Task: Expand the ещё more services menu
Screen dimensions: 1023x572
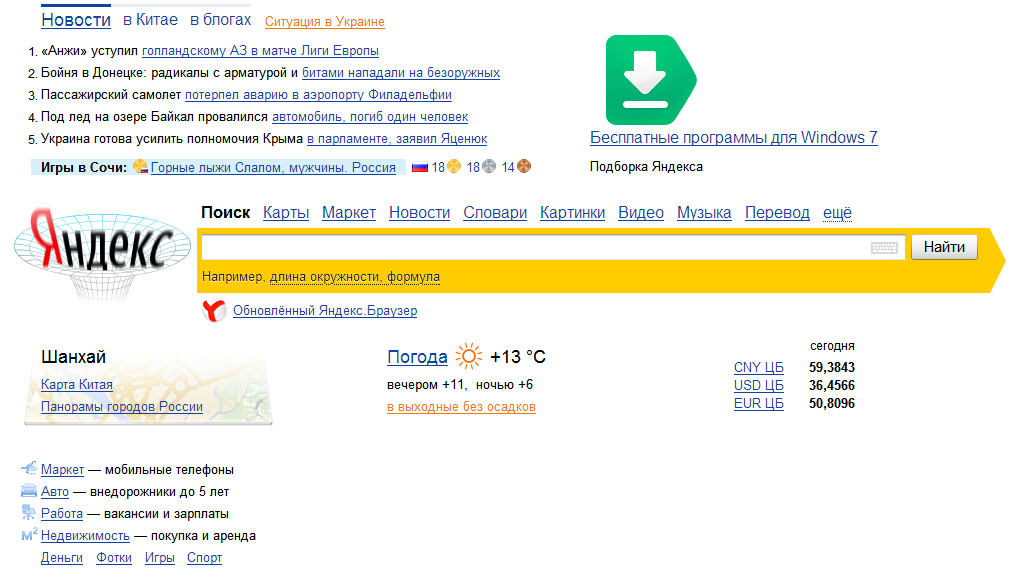Action: (837, 213)
